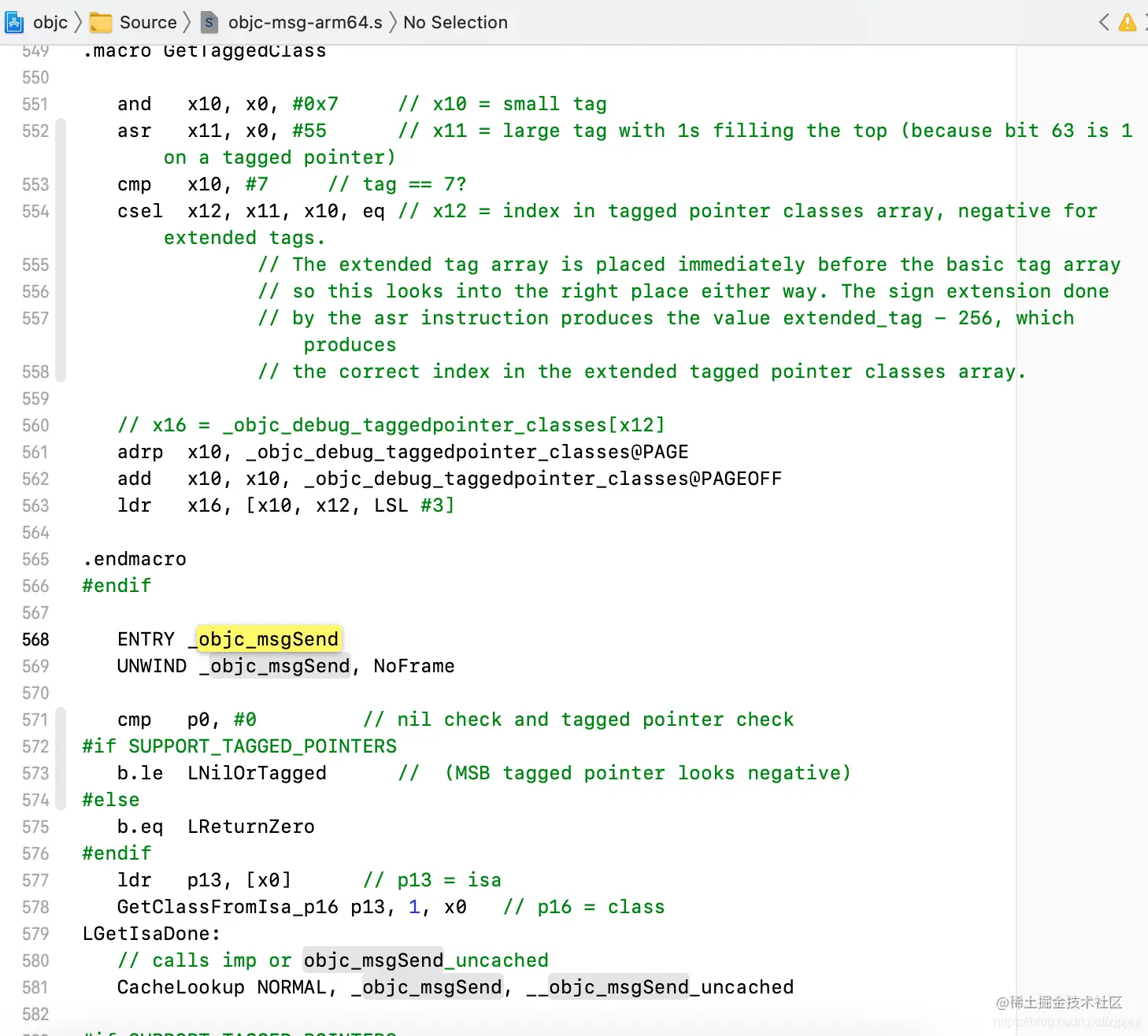This screenshot has width=1148, height=1036.
Task: Click line number 571 in the gutter
Action: tap(35, 720)
